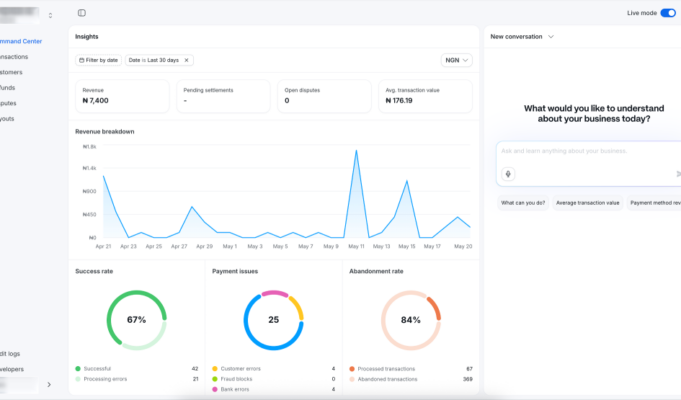Viewport: 681px width, 400px height.
Task: Click the 67% success rate donut chart
Action: coord(136,320)
